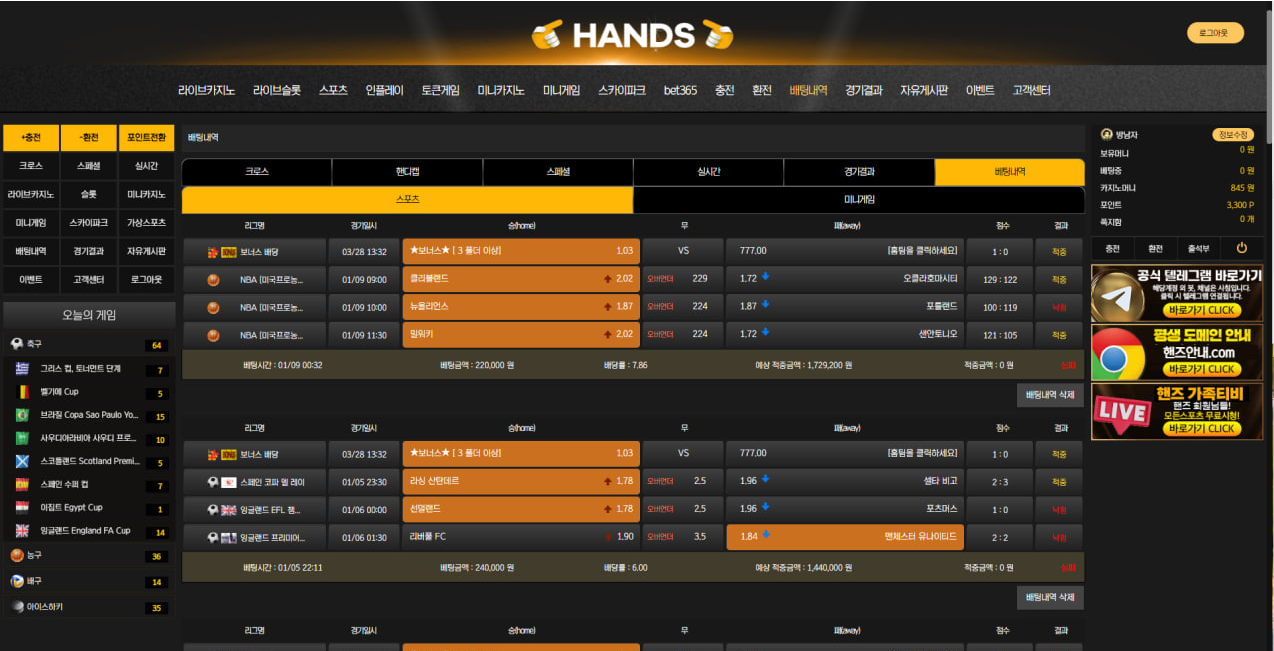The width and height of the screenshot is (1274, 651).
Task: Click the soccer ball icon next to 축구
Action: pos(17,345)
